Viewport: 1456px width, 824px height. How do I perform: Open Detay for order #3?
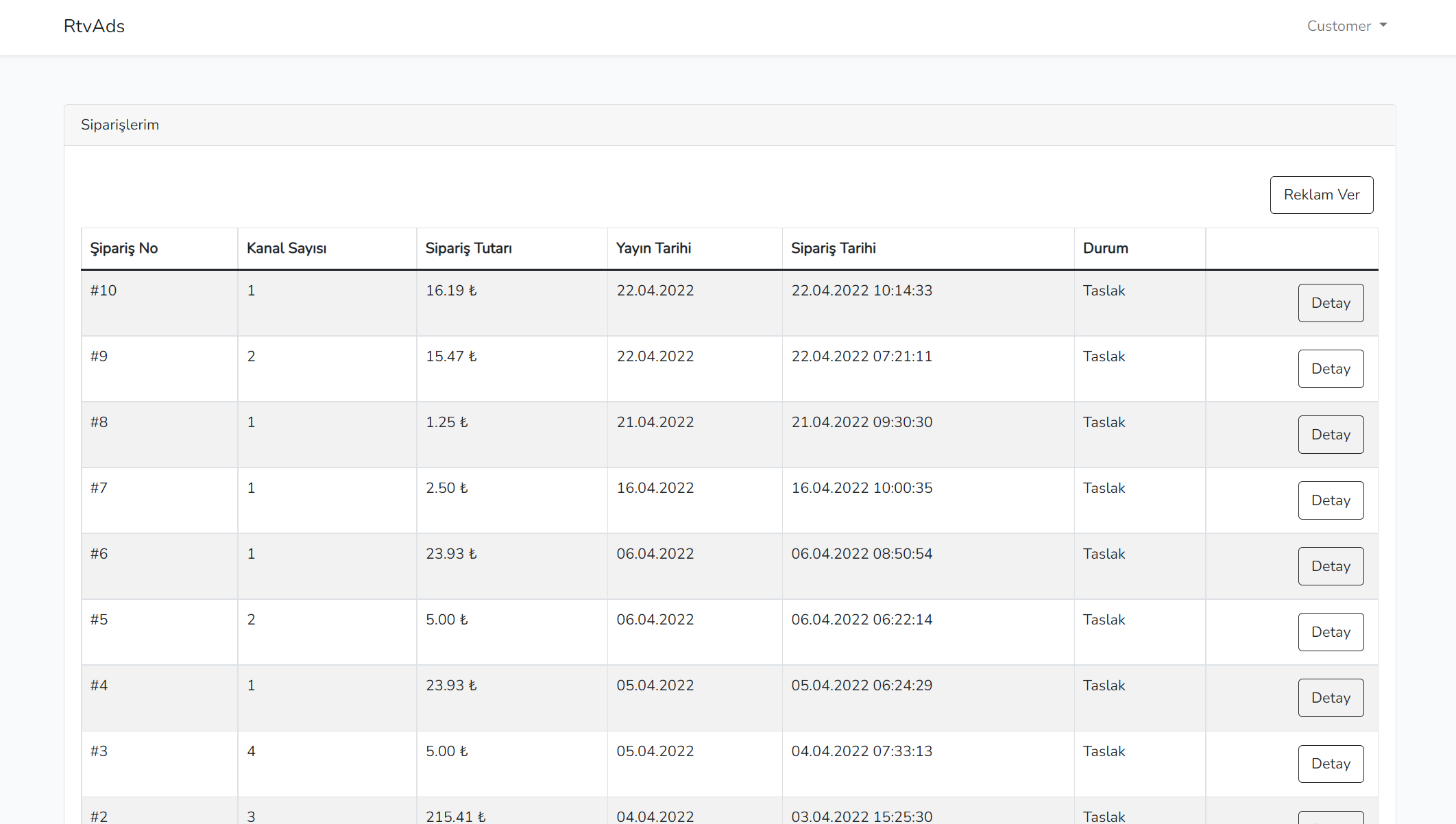pyautogui.click(x=1331, y=764)
